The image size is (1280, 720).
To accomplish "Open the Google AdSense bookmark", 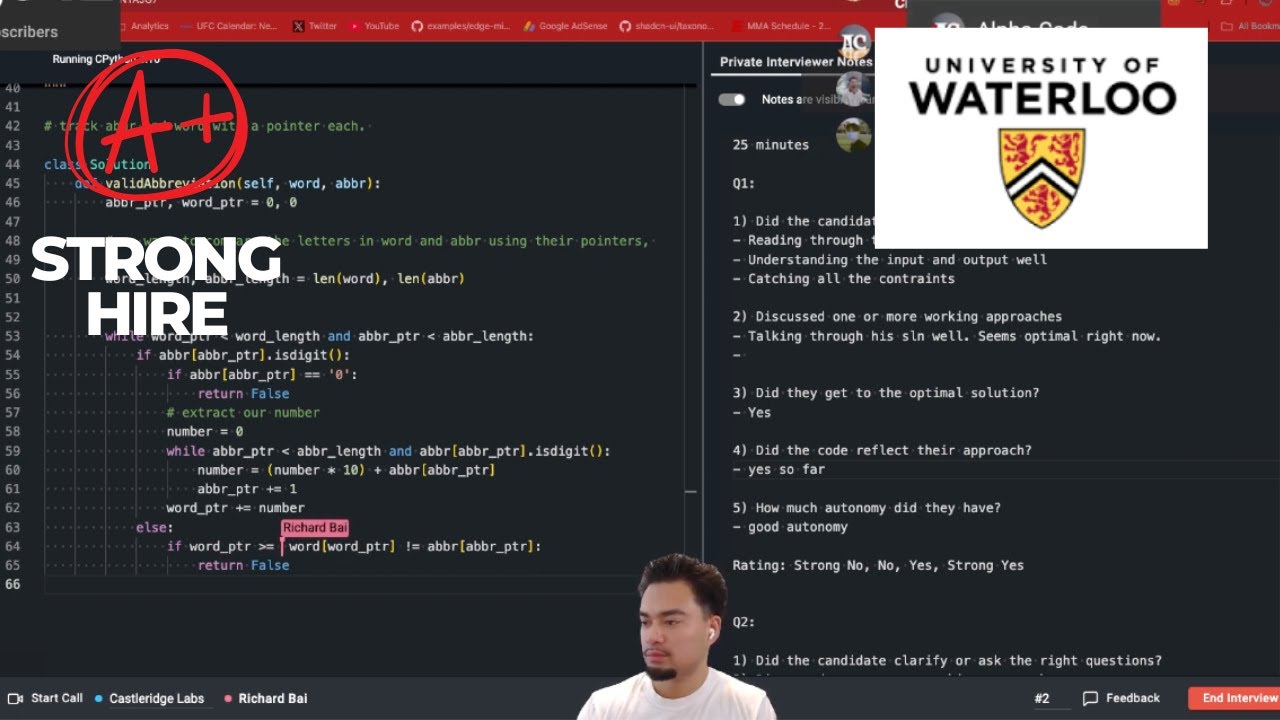I will [565, 26].
